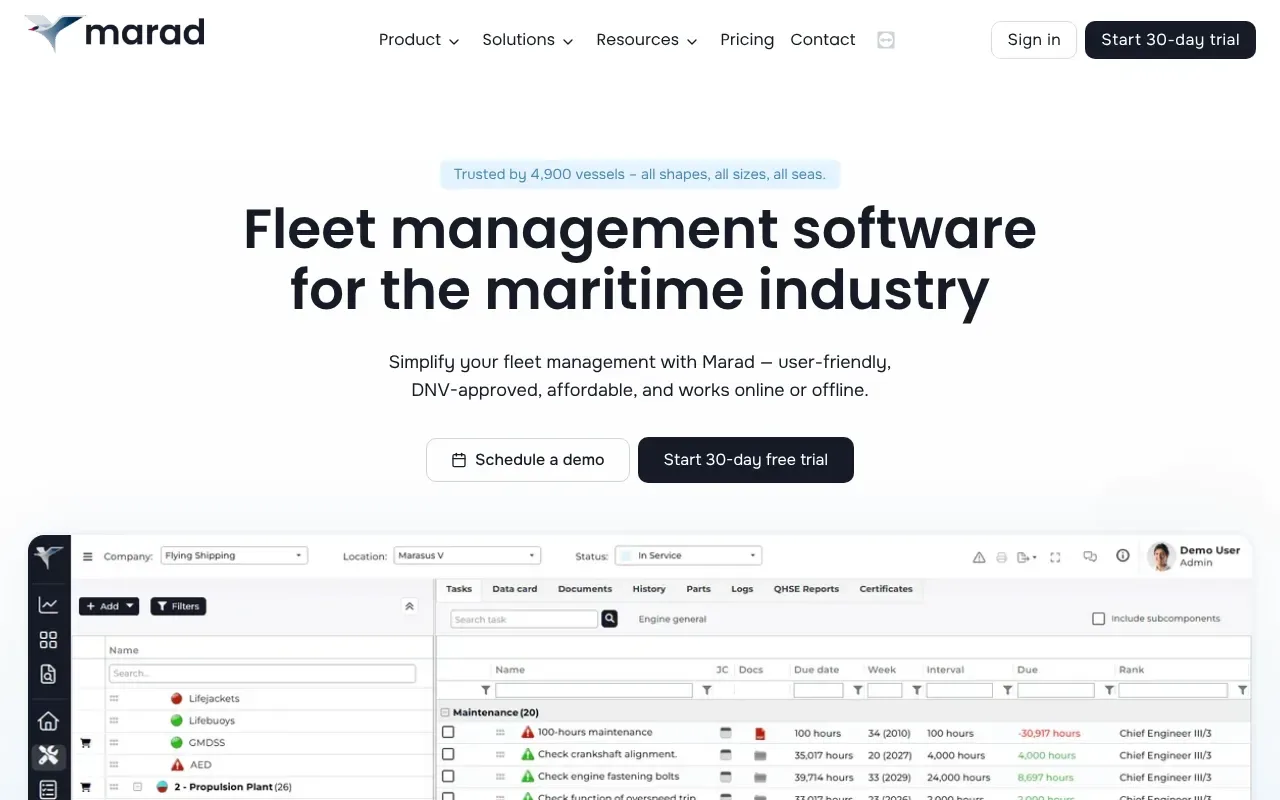
Task: Open the maintenance wrench icon in sidebar
Action: click(48, 756)
